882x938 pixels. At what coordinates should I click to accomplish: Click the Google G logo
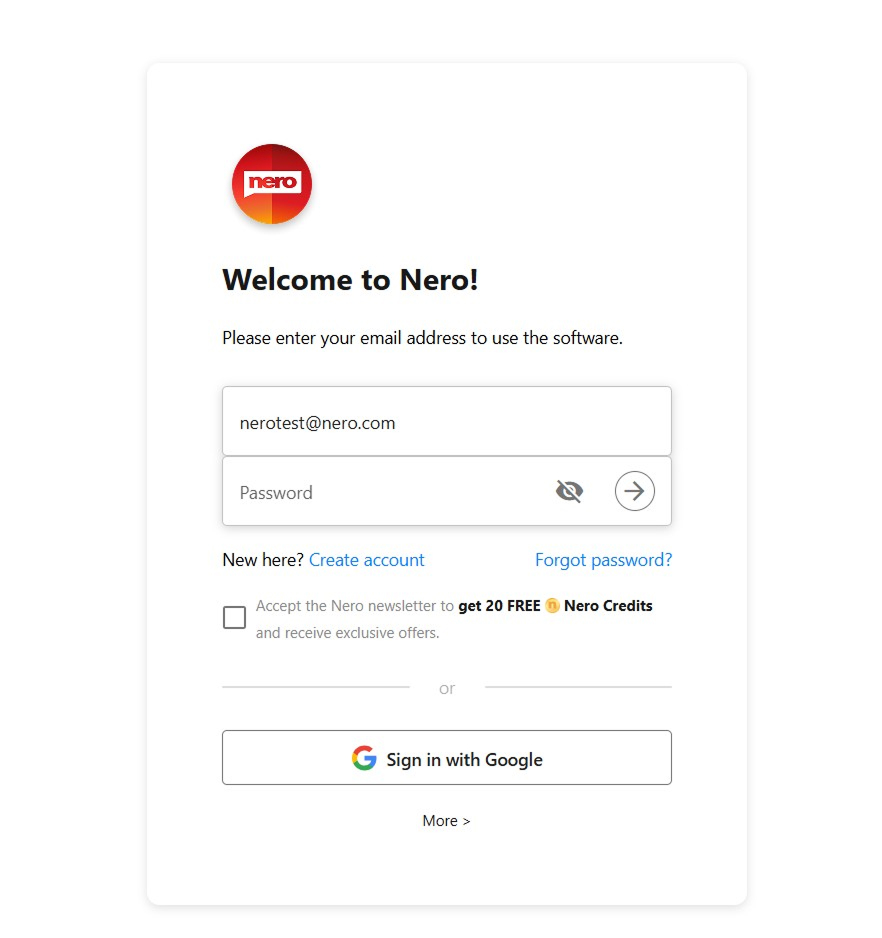tap(364, 758)
